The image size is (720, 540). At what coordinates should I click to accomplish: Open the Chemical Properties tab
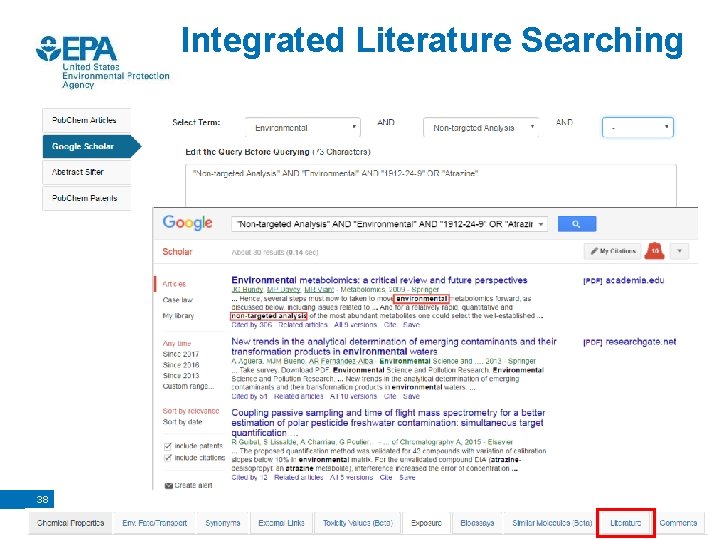70,523
